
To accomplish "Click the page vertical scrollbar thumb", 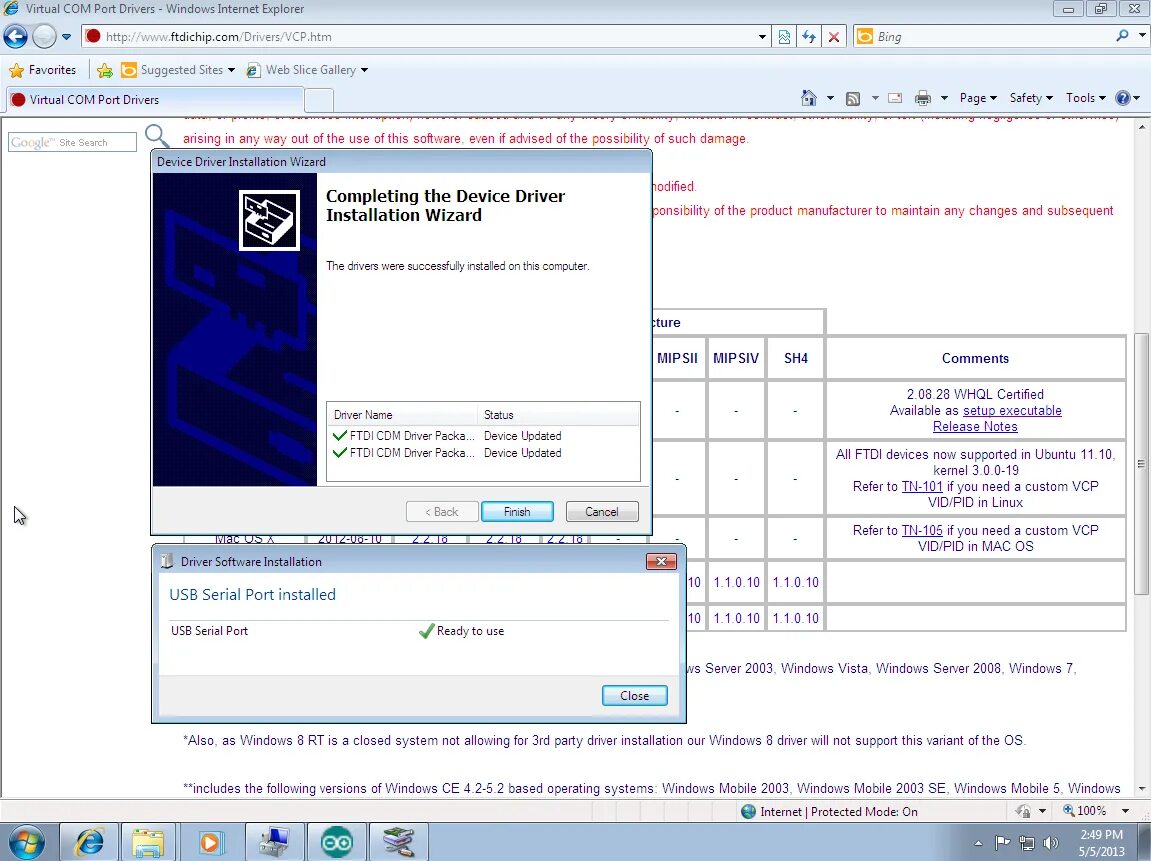I will (1141, 464).
